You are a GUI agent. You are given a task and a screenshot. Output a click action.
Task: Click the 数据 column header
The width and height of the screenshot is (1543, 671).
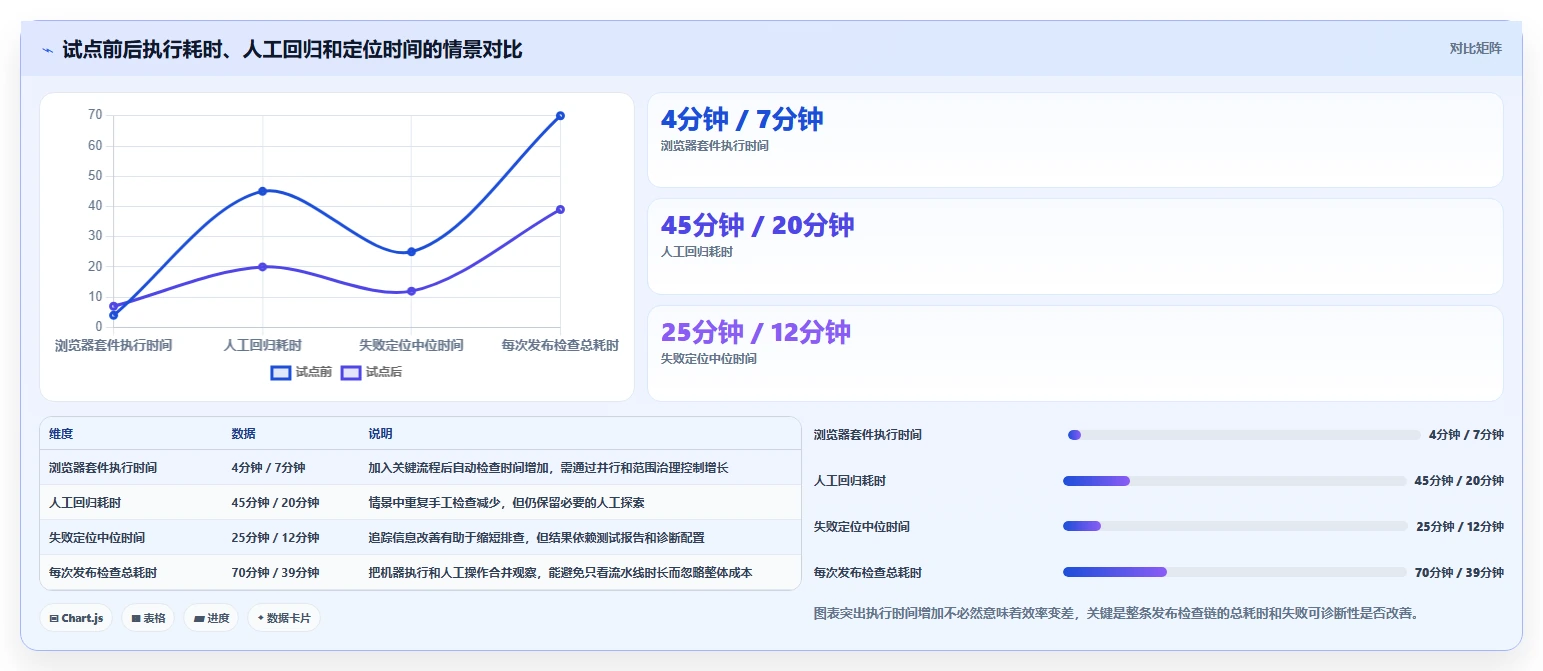point(243,434)
